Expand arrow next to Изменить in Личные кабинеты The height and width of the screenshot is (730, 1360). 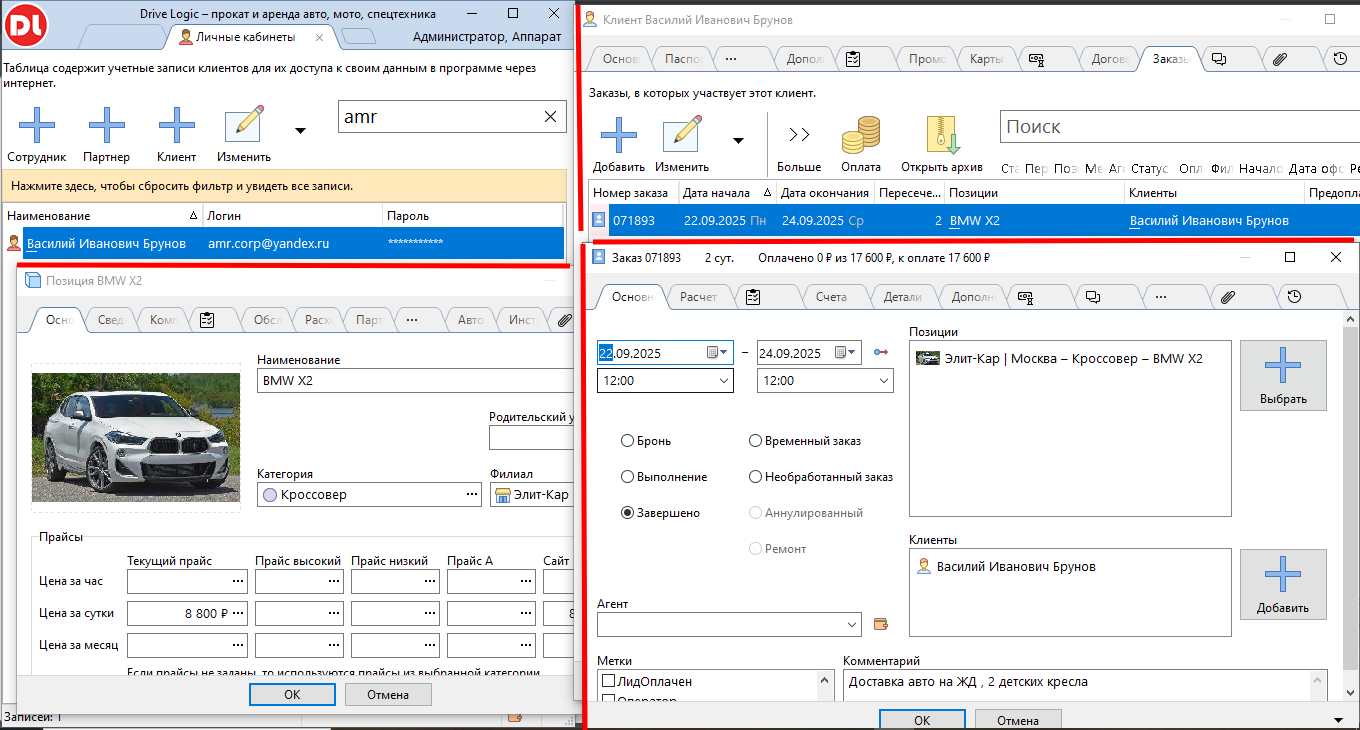tap(299, 131)
